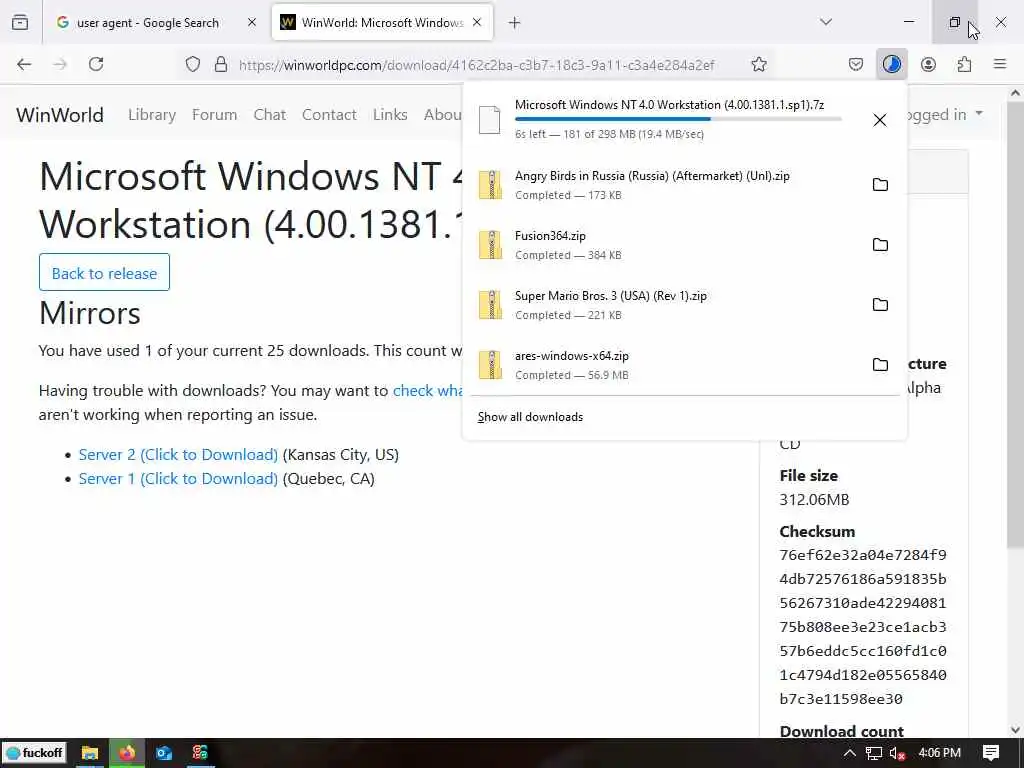Image resolution: width=1024 pixels, height=768 pixels.
Task: Open the Chat nav item
Action: pyautogui.click(x=270, y=115)
